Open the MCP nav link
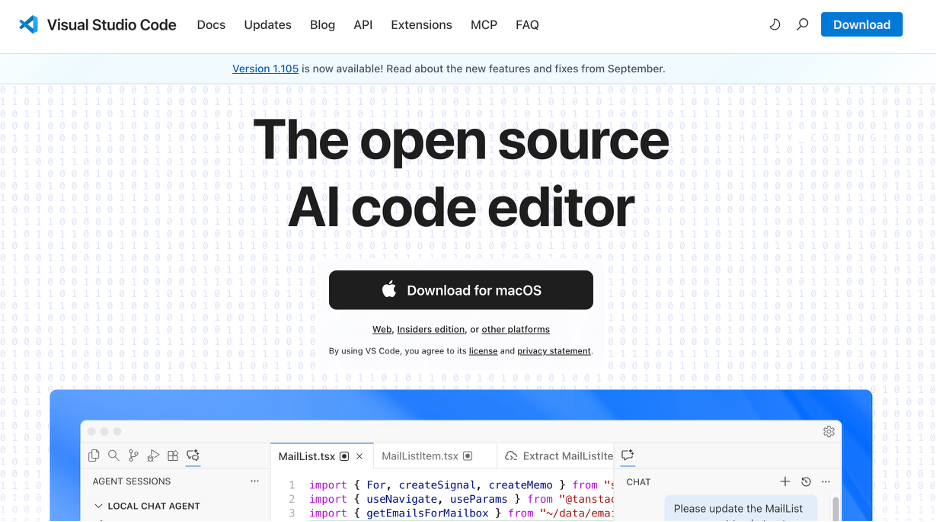Viewport: 936px width, 522px height. (484, 24)
